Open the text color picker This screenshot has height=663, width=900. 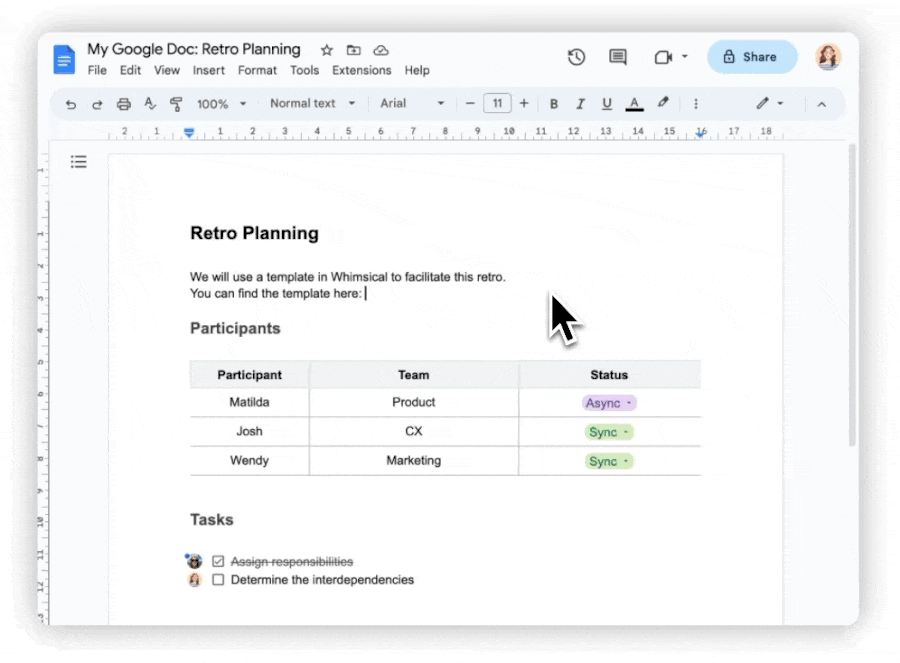[634, 104]
